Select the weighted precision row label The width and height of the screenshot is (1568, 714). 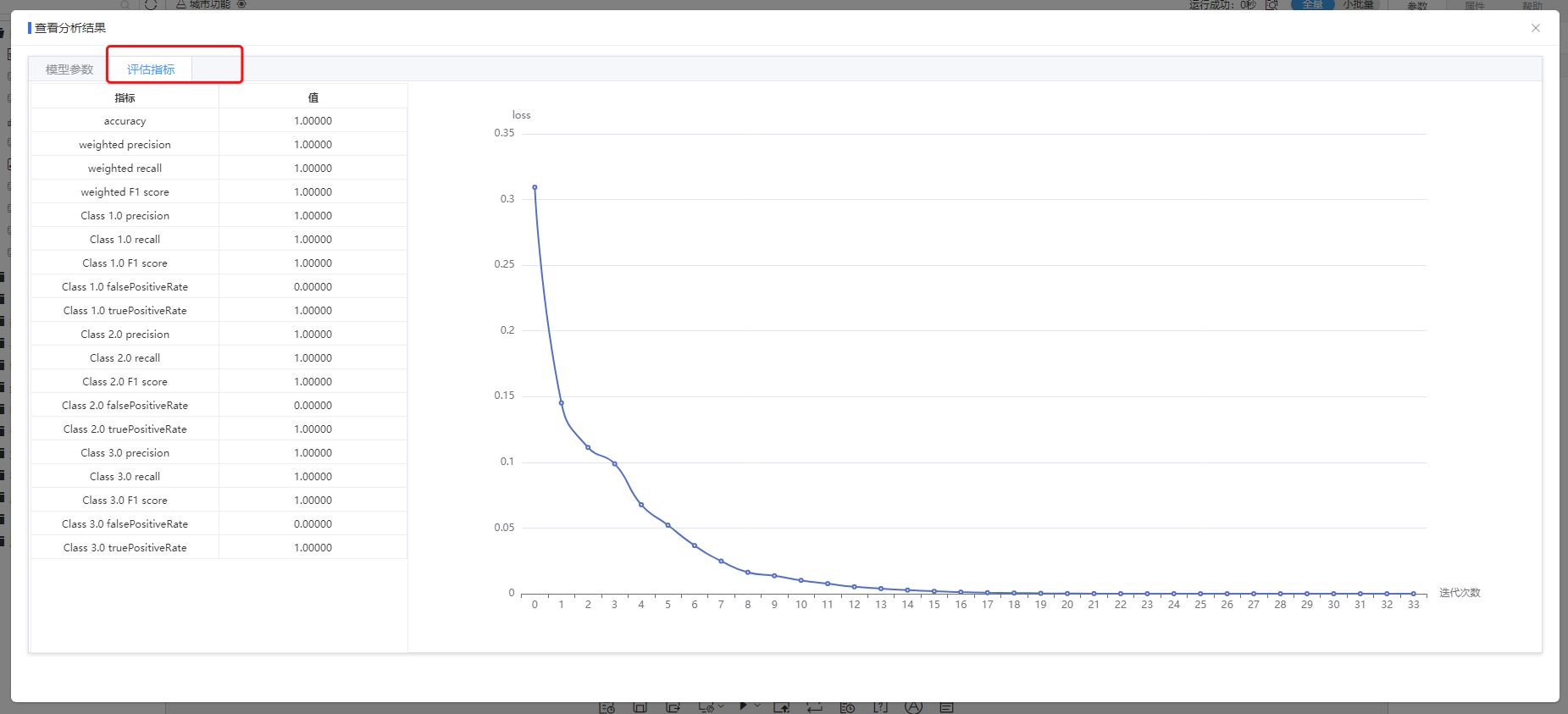pyautogui.click(x=125, y=145)
